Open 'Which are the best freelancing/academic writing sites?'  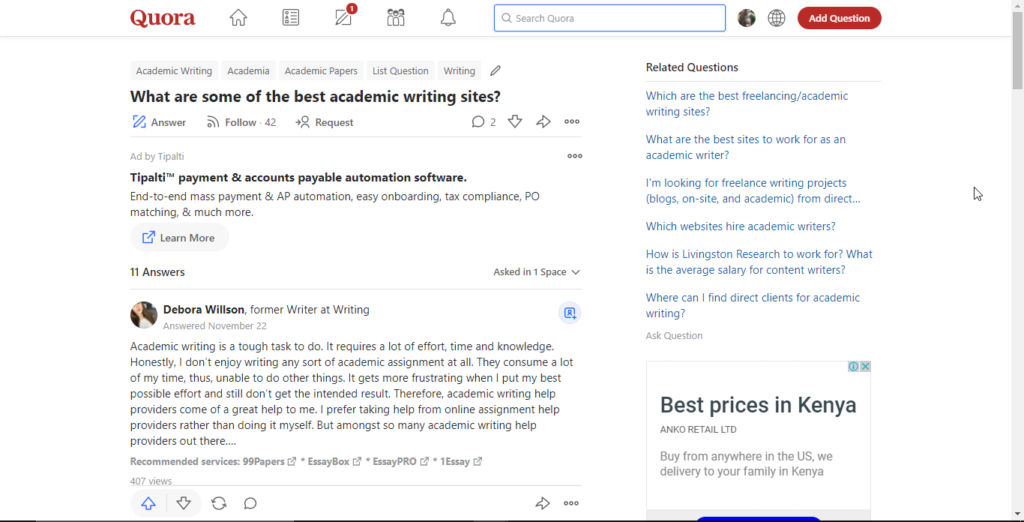pyautogui.click(x=746, y=104)
